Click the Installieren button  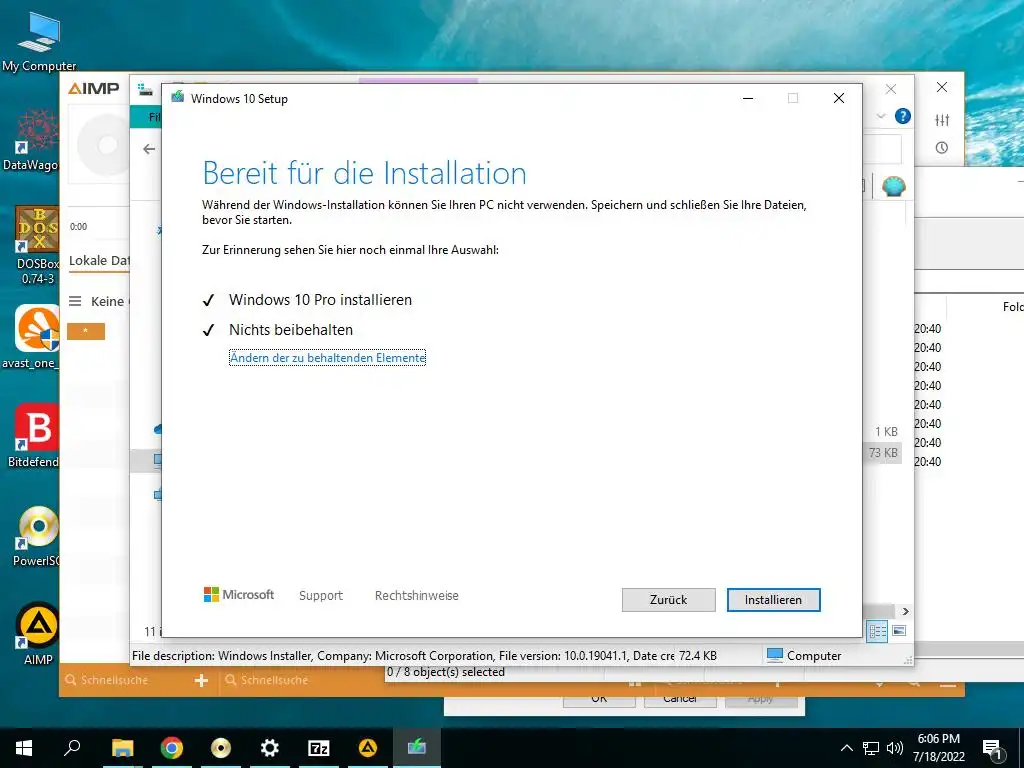point(773,600)
